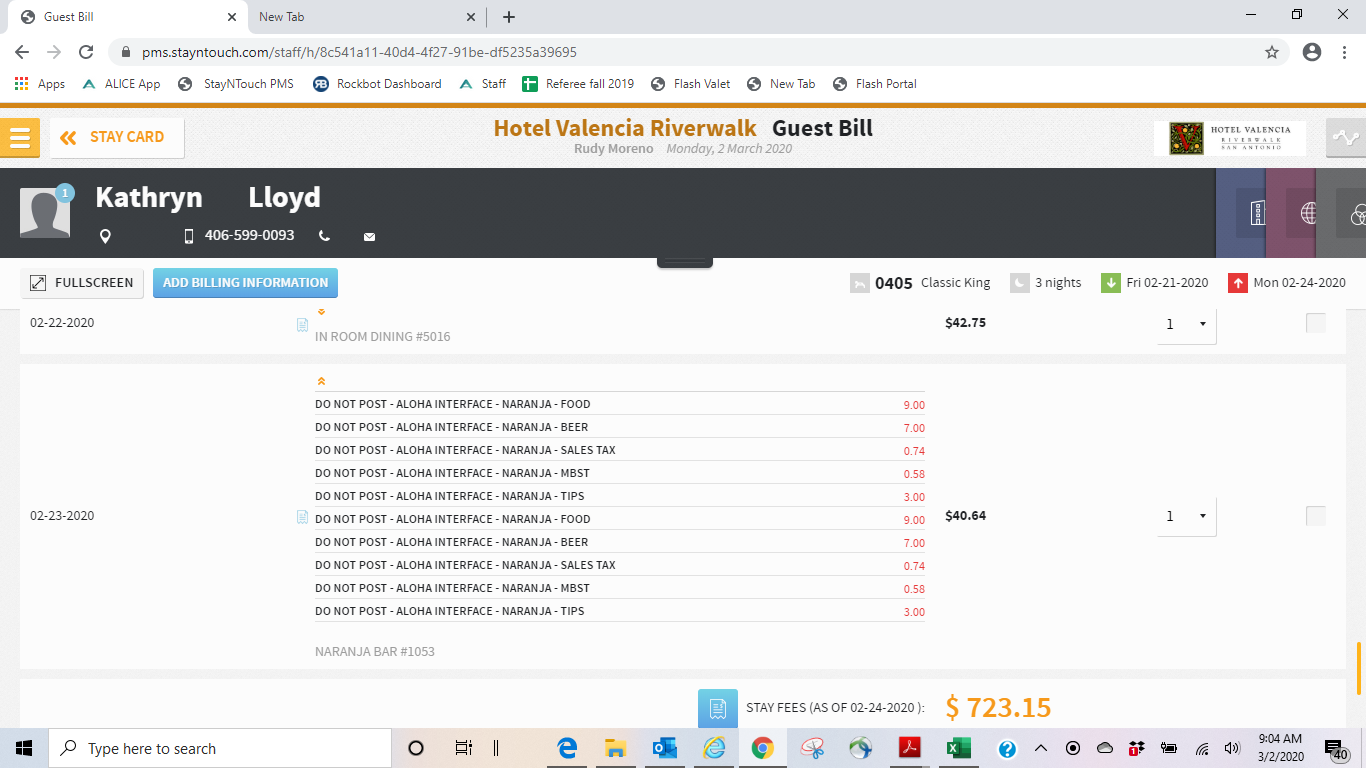Click the first FOOD 9.00 line item
The width and height of the screenshot is (1366, 768).
620,404
